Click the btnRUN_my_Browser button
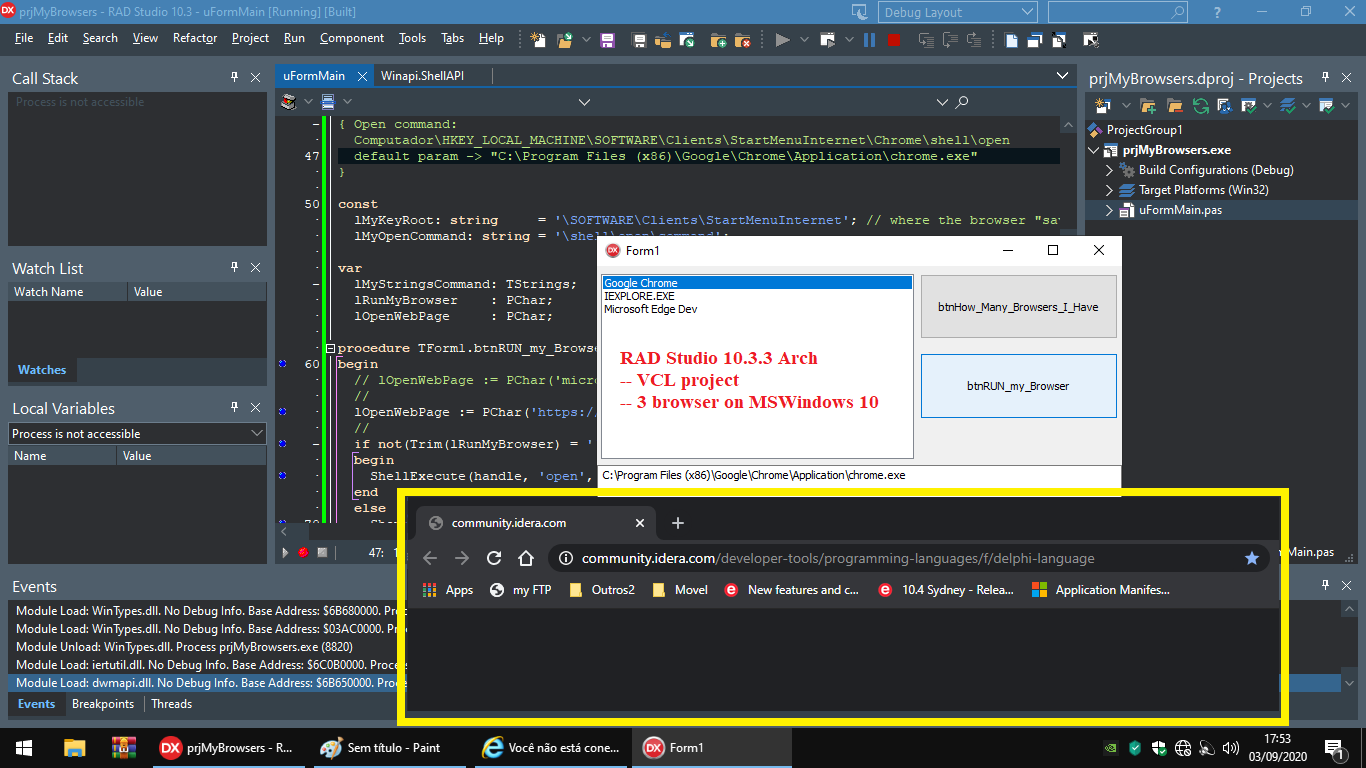Image resolution: width=1366 pixels, height=768 pixels. click(1018, 385)
